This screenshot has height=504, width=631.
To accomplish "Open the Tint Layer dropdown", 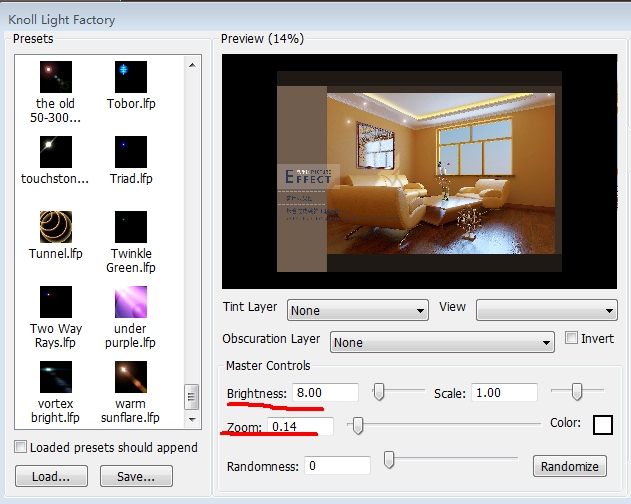I will [x=358, y=310].
